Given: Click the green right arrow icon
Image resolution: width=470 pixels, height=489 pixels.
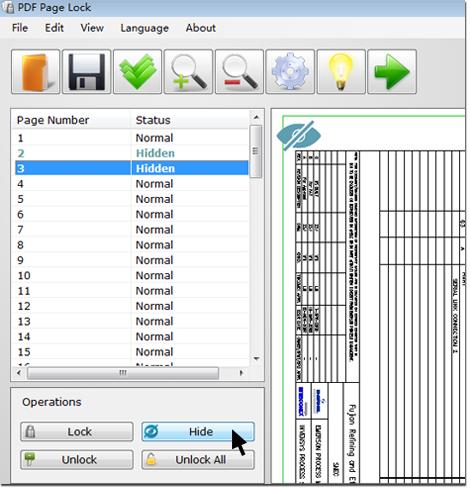Looking at the screenshot, I should click(x=392, y=72).
